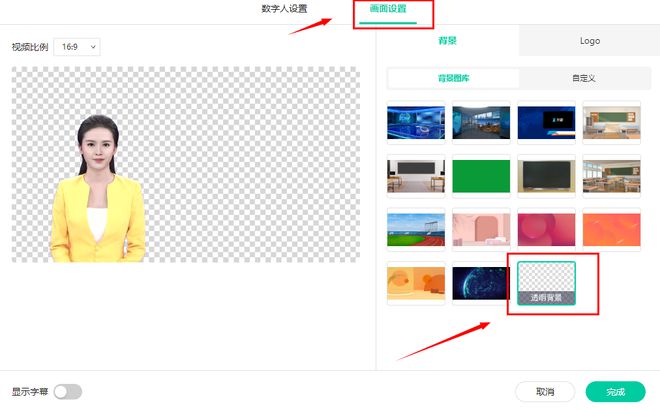Select the sports field stadium background

pyautogui.click(x=416, y=229)
